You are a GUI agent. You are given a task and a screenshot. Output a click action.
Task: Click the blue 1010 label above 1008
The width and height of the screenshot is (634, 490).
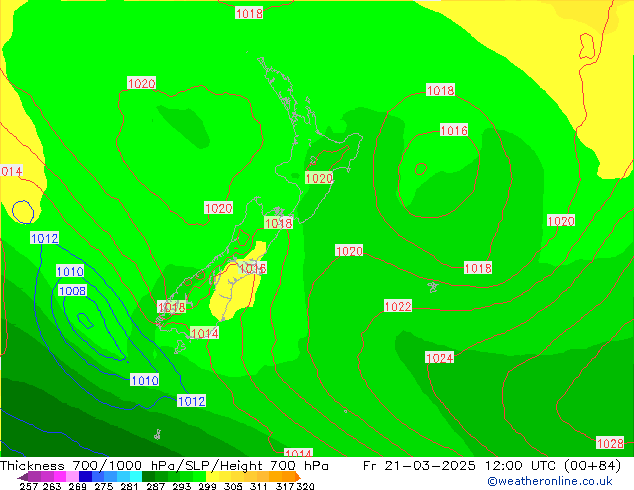(x=70, y=271)
